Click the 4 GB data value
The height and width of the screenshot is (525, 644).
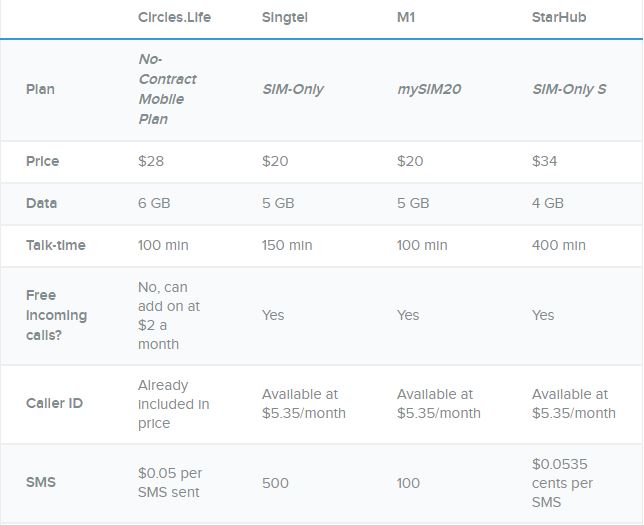point(548,203)
